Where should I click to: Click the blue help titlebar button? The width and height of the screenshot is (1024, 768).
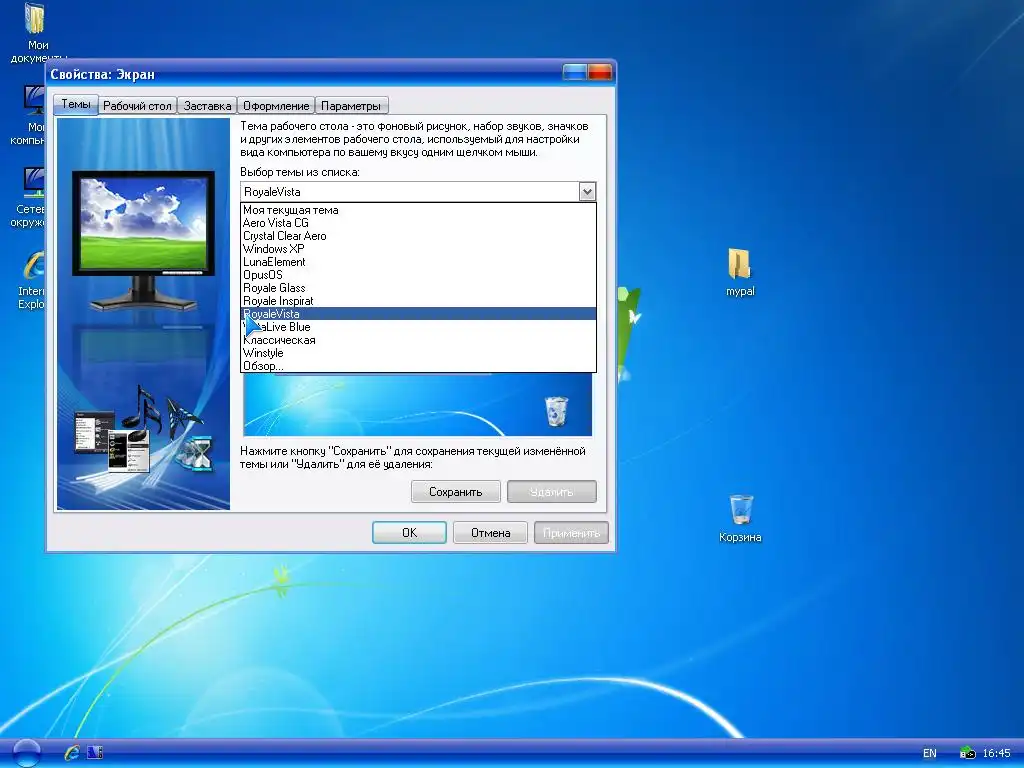[x=575, y=72]
